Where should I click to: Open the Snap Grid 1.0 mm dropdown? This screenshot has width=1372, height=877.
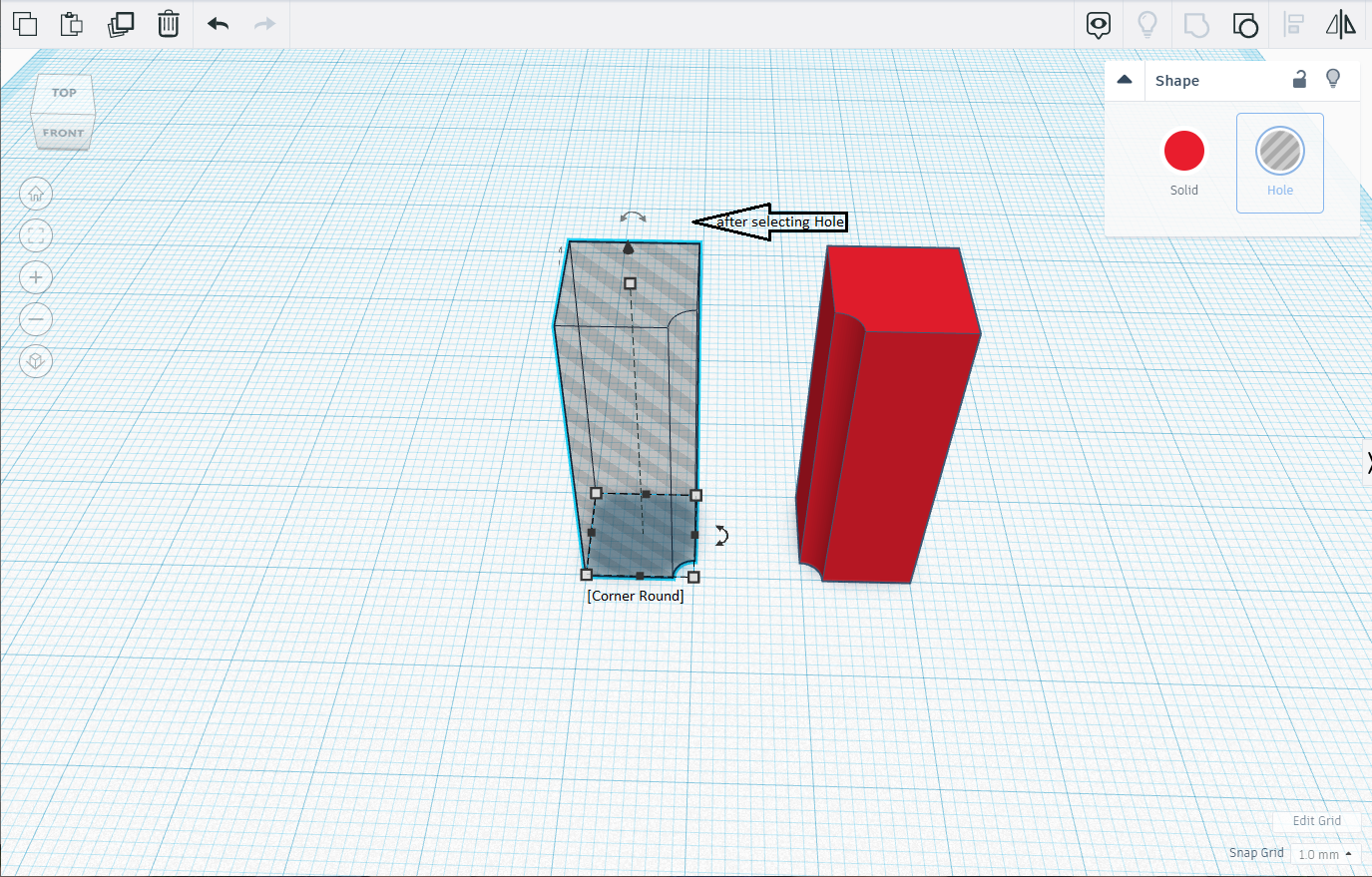pyautogui.click(x=1325, y=854)
